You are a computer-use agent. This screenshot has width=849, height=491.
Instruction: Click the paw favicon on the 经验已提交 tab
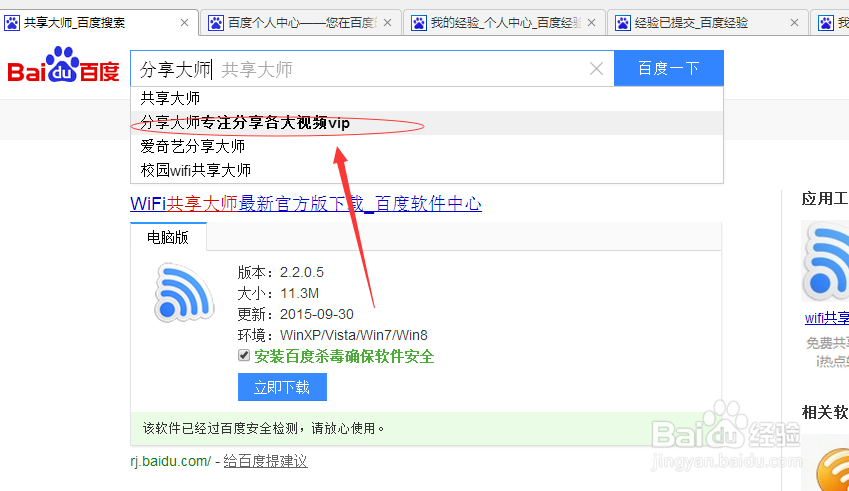(623, 23)
